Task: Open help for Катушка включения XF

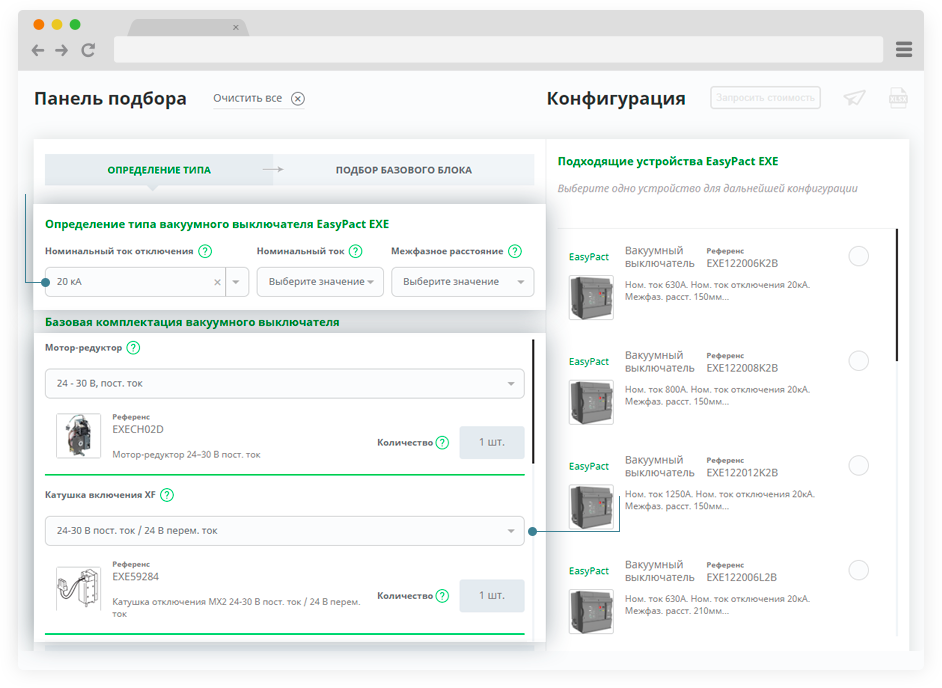Action: point(167,495)
